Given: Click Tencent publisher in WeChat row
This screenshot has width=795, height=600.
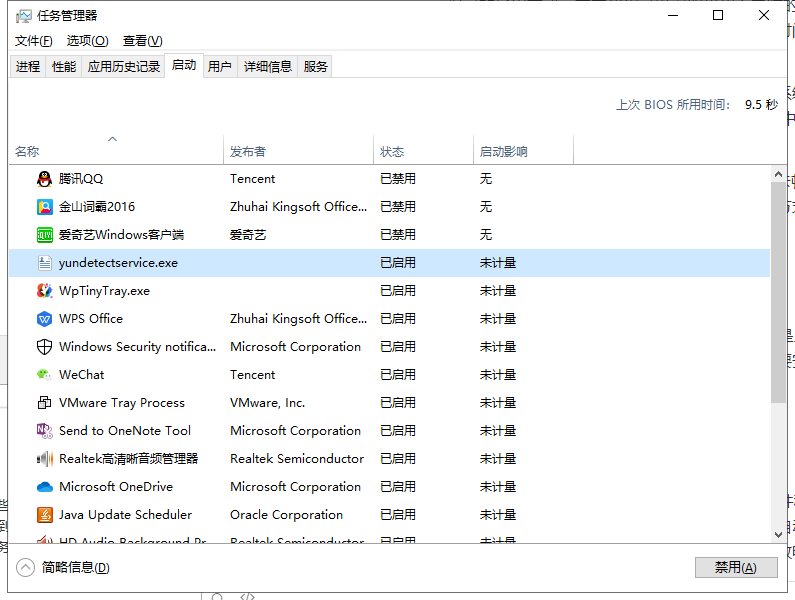Looking at the screenshot, I should click(x=252, y=375).
